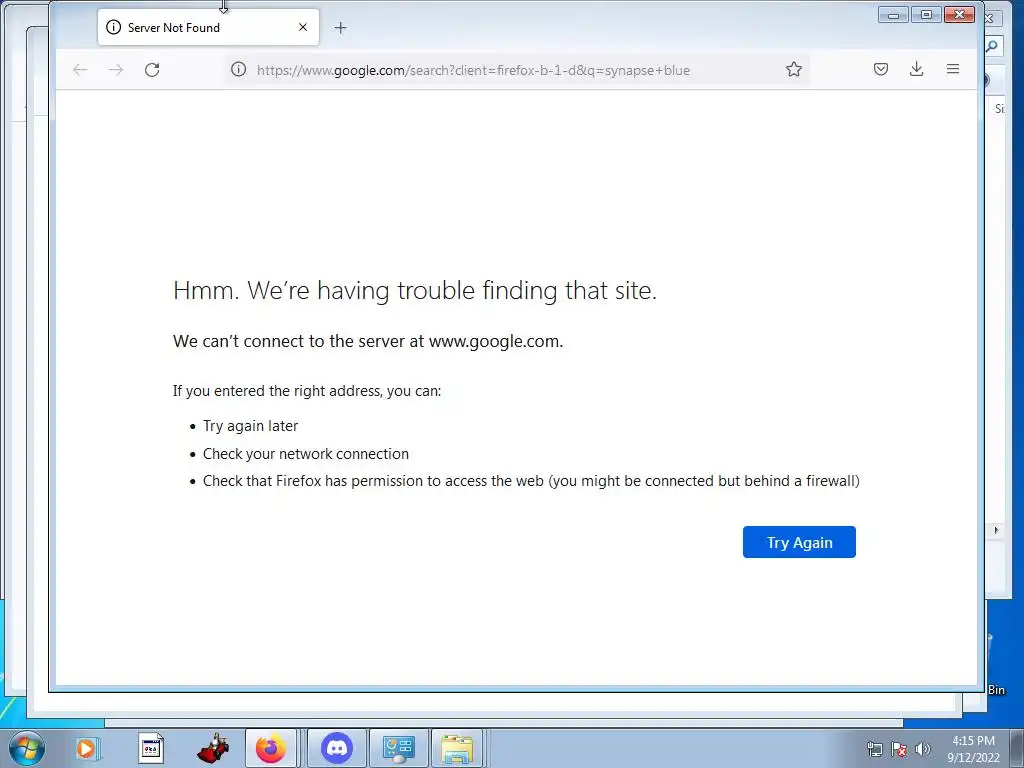Open the Windows Start menu orb
Viewport: 1024px width, 768px height.
(x=27, y=748)
